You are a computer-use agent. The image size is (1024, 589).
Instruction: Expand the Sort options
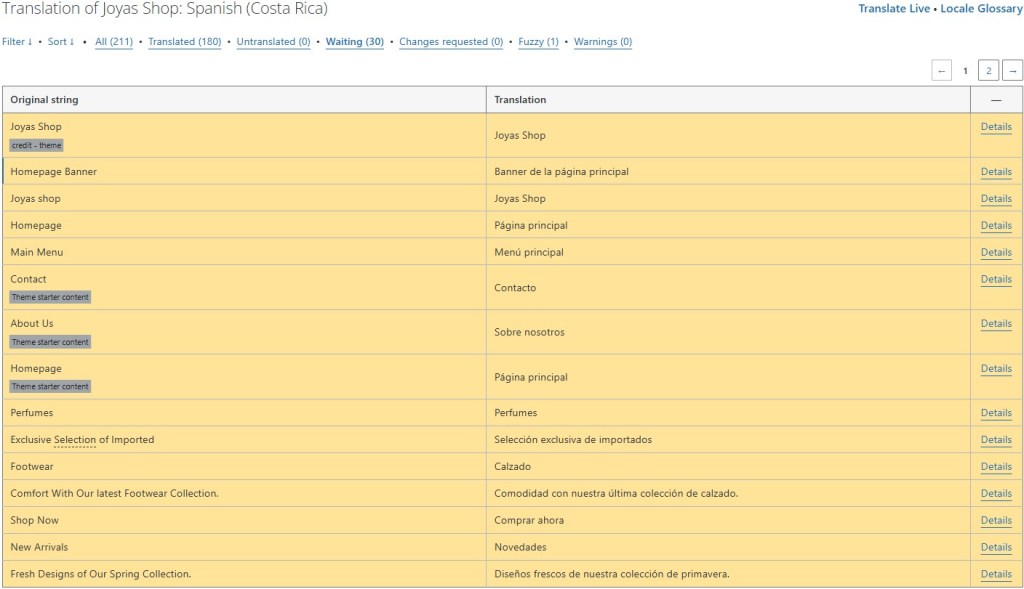(x=61, y=42)
